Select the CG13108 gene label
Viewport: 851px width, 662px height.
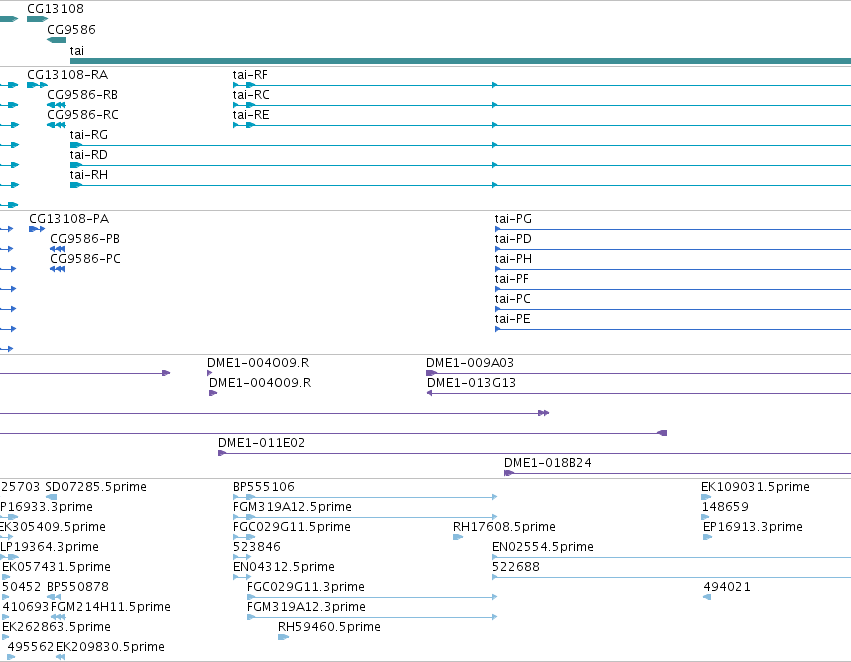tap(55, 9)
